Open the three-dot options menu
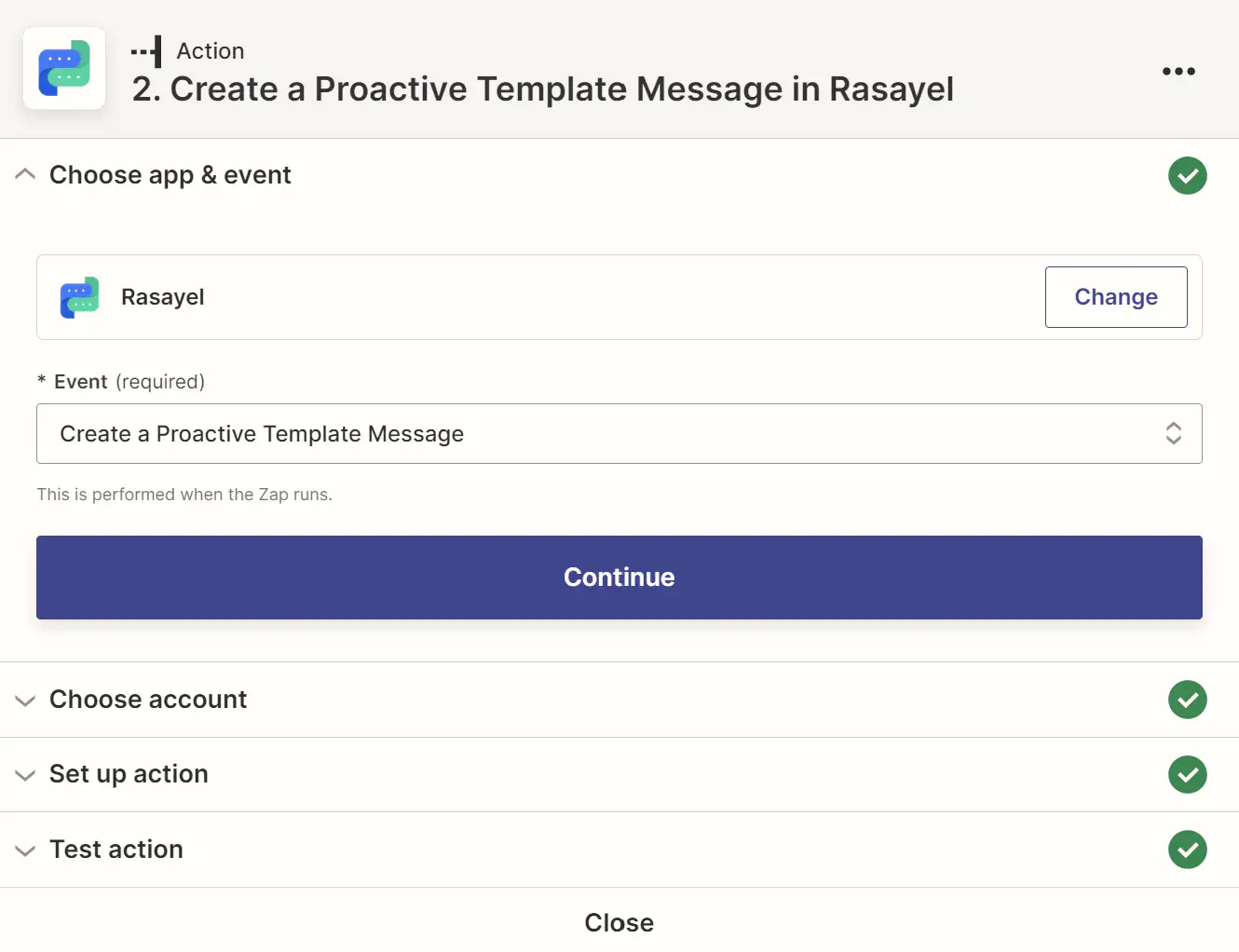 [1178, 71]
